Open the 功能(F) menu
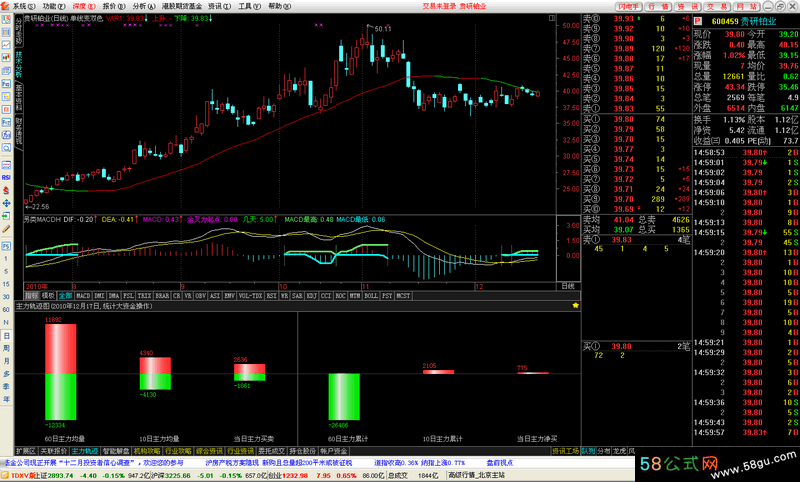Screen dimensions: 800x482 pos(54,6)
